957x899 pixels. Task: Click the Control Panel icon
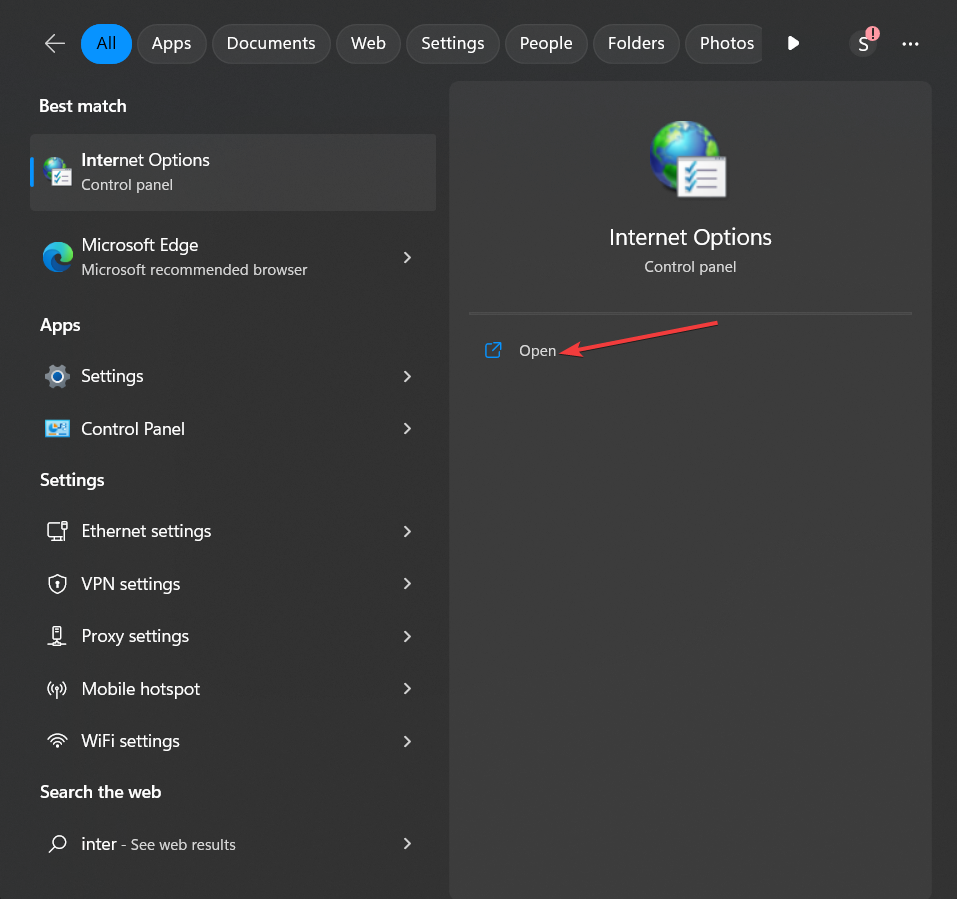[x=57, y=428]
